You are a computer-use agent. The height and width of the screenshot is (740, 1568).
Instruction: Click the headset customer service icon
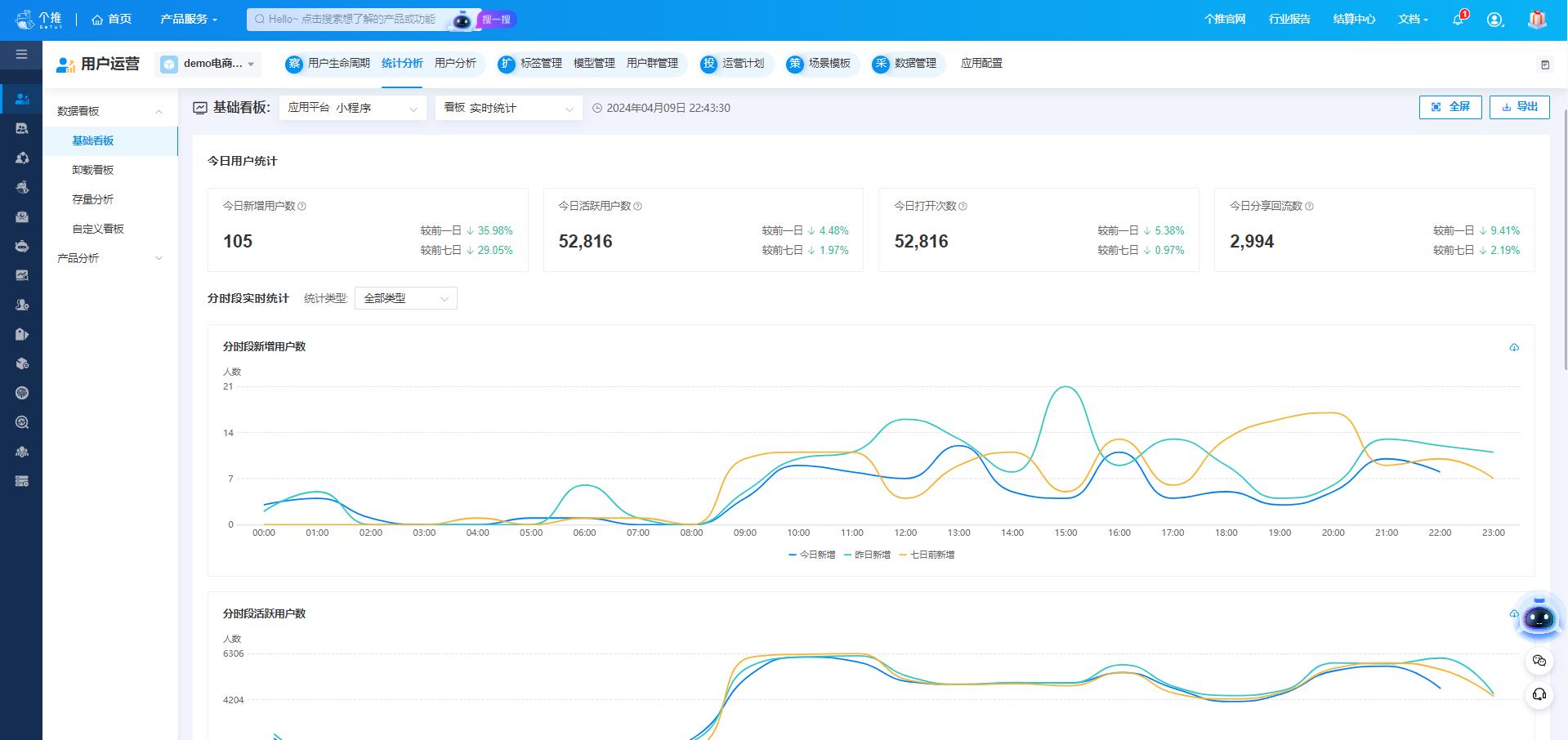(x=1539, y=694)
